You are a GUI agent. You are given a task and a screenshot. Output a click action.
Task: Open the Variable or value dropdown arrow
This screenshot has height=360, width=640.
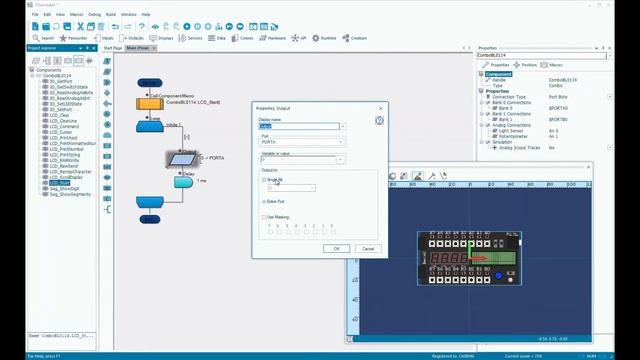340,160
